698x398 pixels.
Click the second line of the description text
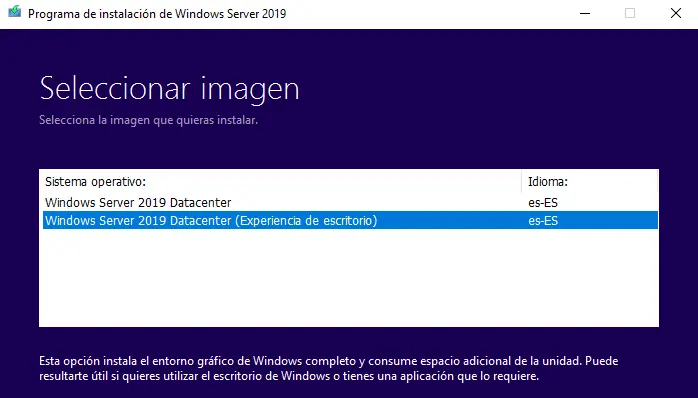click(x=289, y=376)
